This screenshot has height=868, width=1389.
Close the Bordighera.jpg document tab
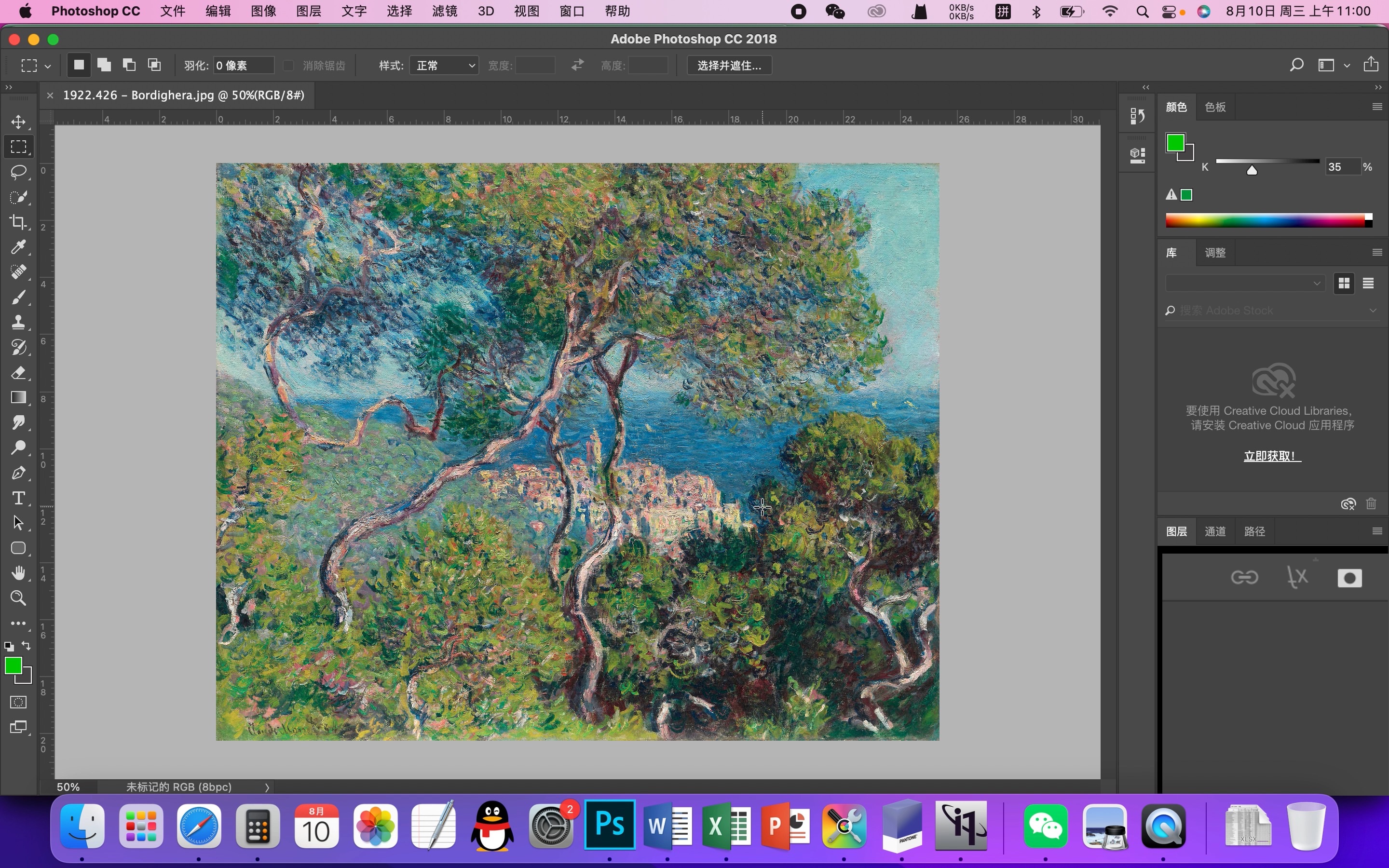click(x=50, y=95)
